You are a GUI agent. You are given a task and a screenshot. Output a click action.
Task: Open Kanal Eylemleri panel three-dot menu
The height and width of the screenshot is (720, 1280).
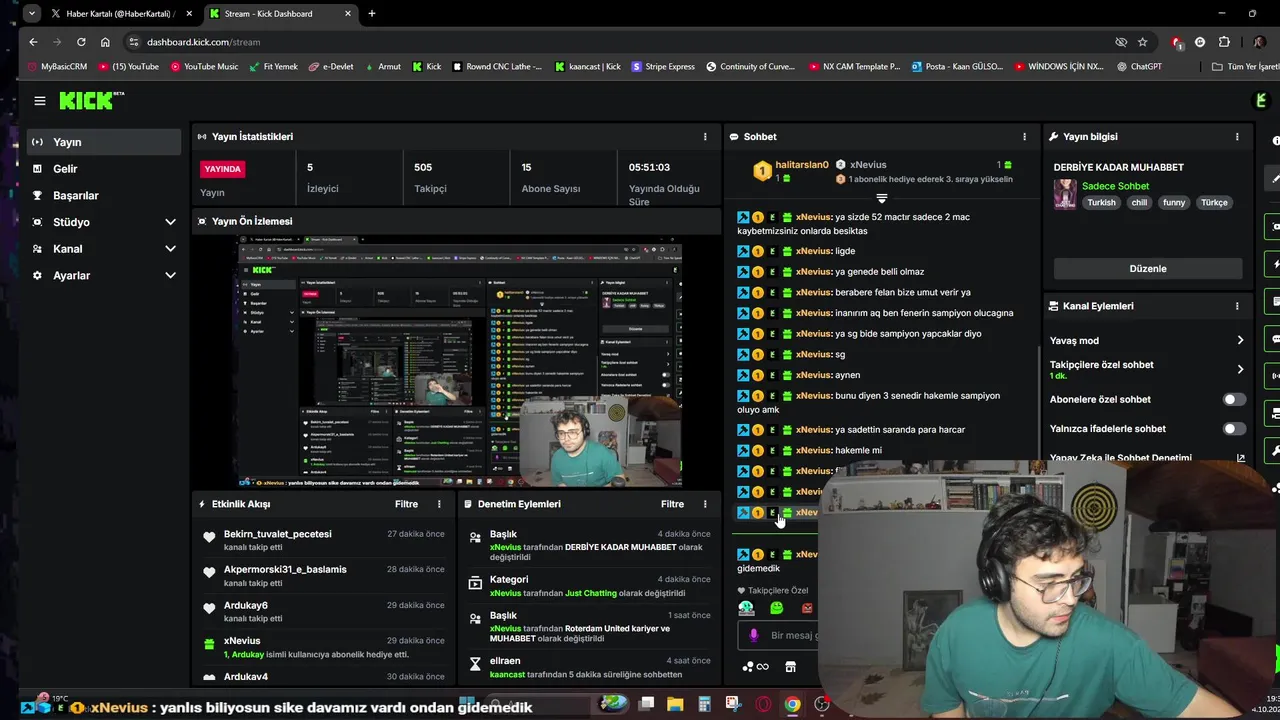coord(1237,306)
